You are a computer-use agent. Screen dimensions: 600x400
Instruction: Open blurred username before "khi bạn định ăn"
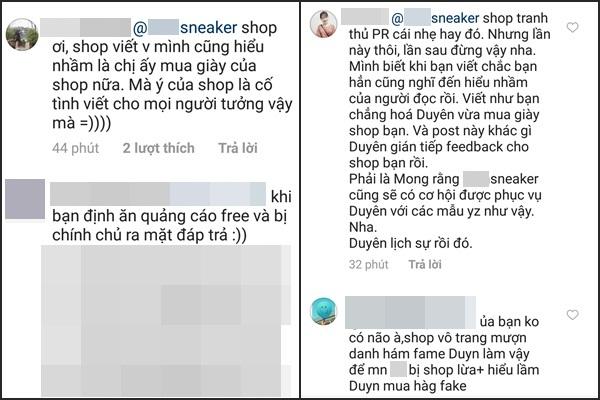(x=158, y=194)
